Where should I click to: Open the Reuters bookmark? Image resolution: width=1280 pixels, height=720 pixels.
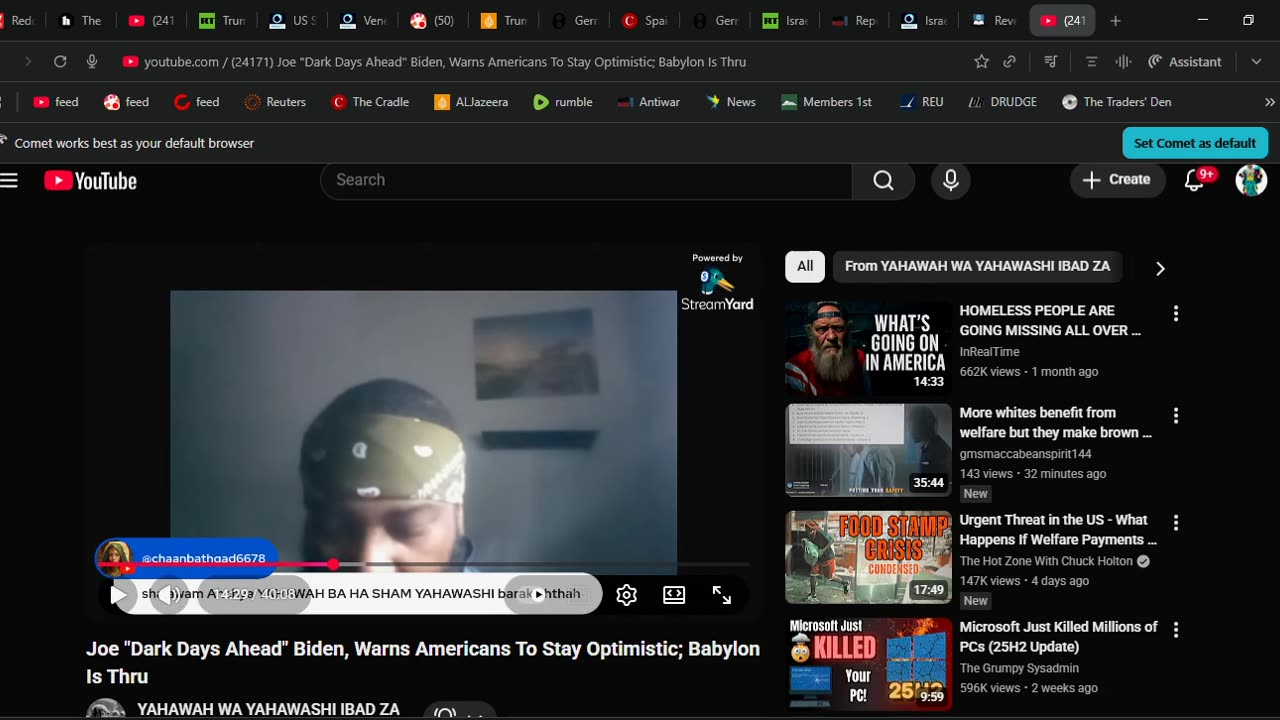coord(275,102)
